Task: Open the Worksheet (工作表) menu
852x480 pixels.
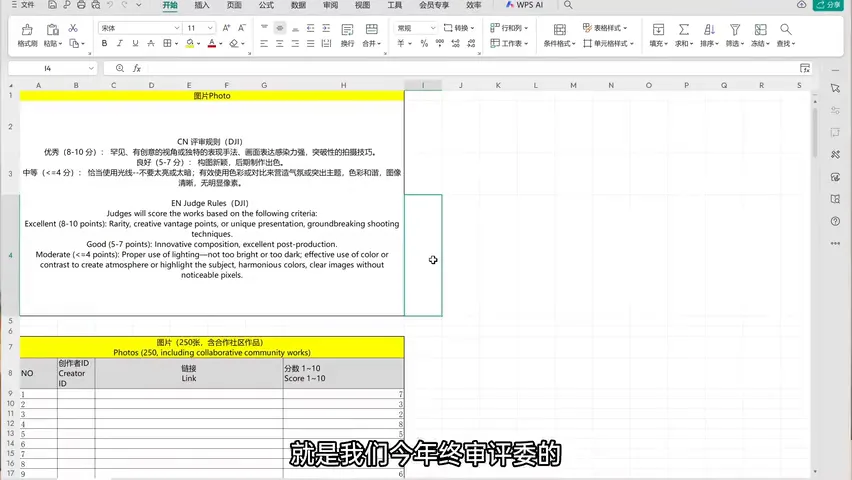Action: (x=509, y=43)
